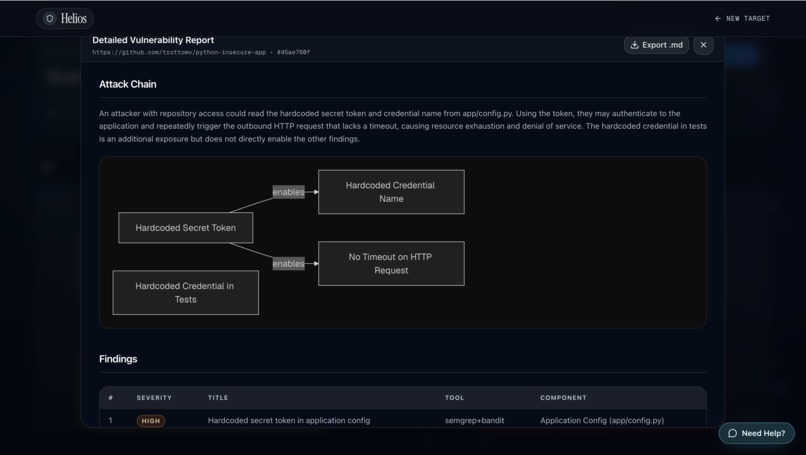Open finding 'Hardcoded secret token in application config'
The width and height of the screenshot is (806, 455).
(x=289, y=420)
